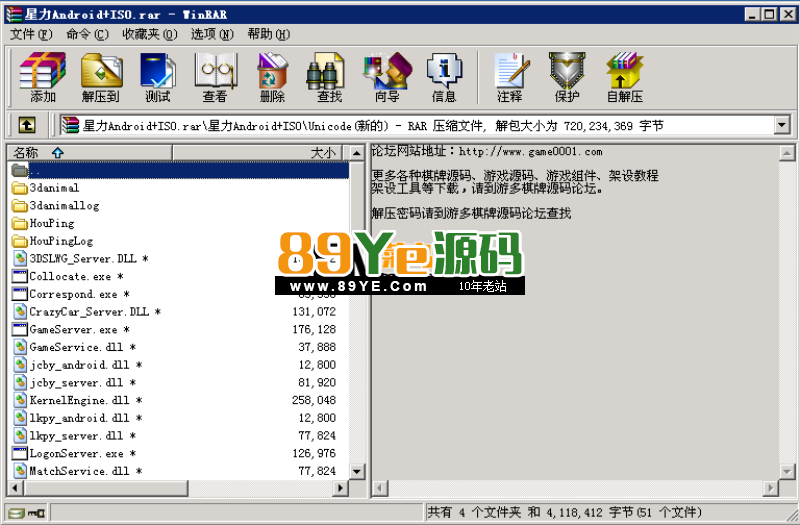Image resolution: width=800 pixels, height=525 pixels.
Task: Click the archive path text field
Action: pos(416,125)
